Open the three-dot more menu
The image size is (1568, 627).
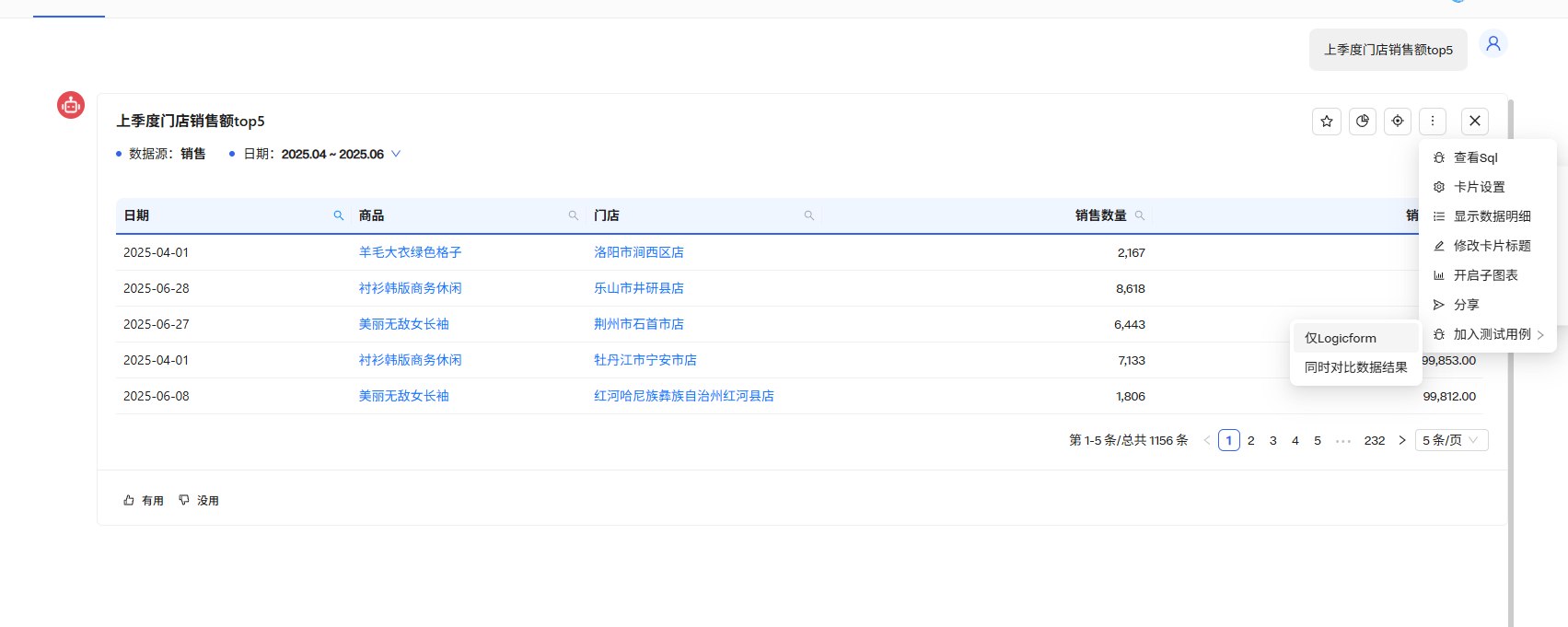click(x=1433, y=122)
